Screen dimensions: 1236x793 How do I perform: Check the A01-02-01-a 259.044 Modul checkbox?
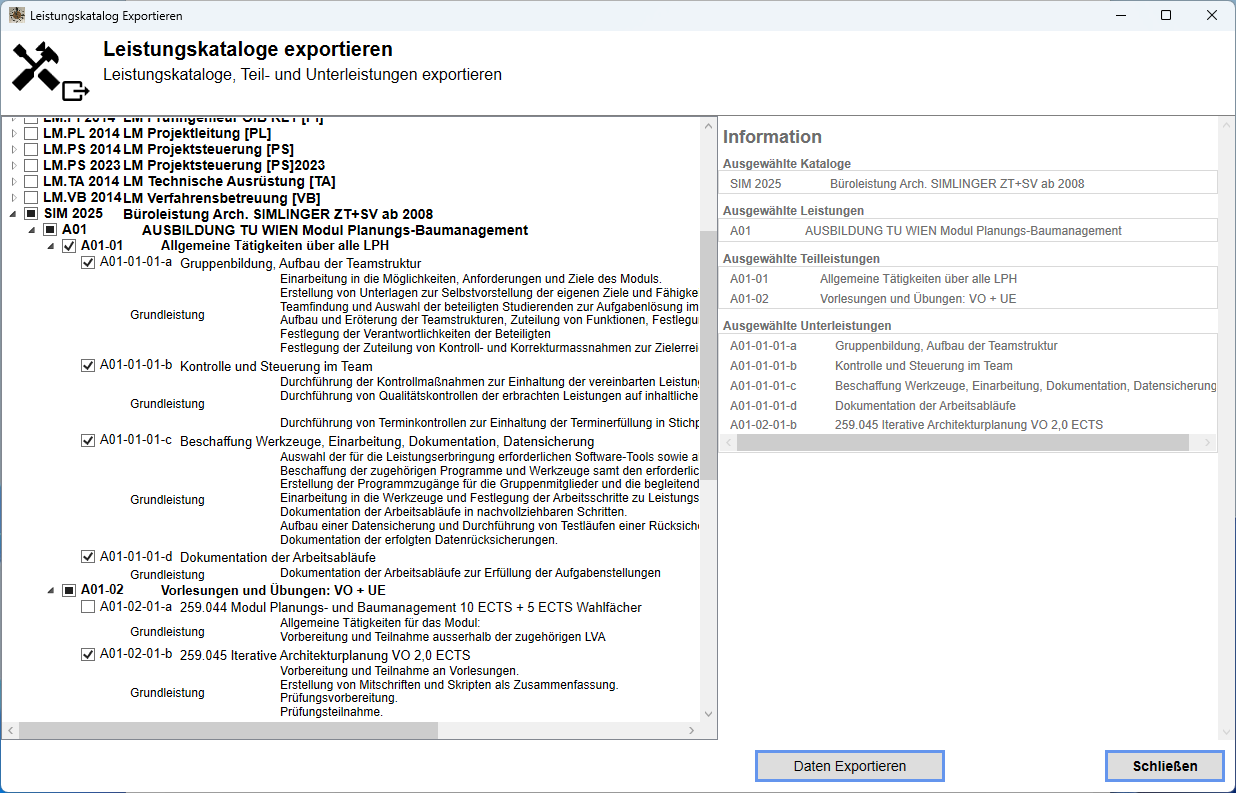tap(88, 607)
